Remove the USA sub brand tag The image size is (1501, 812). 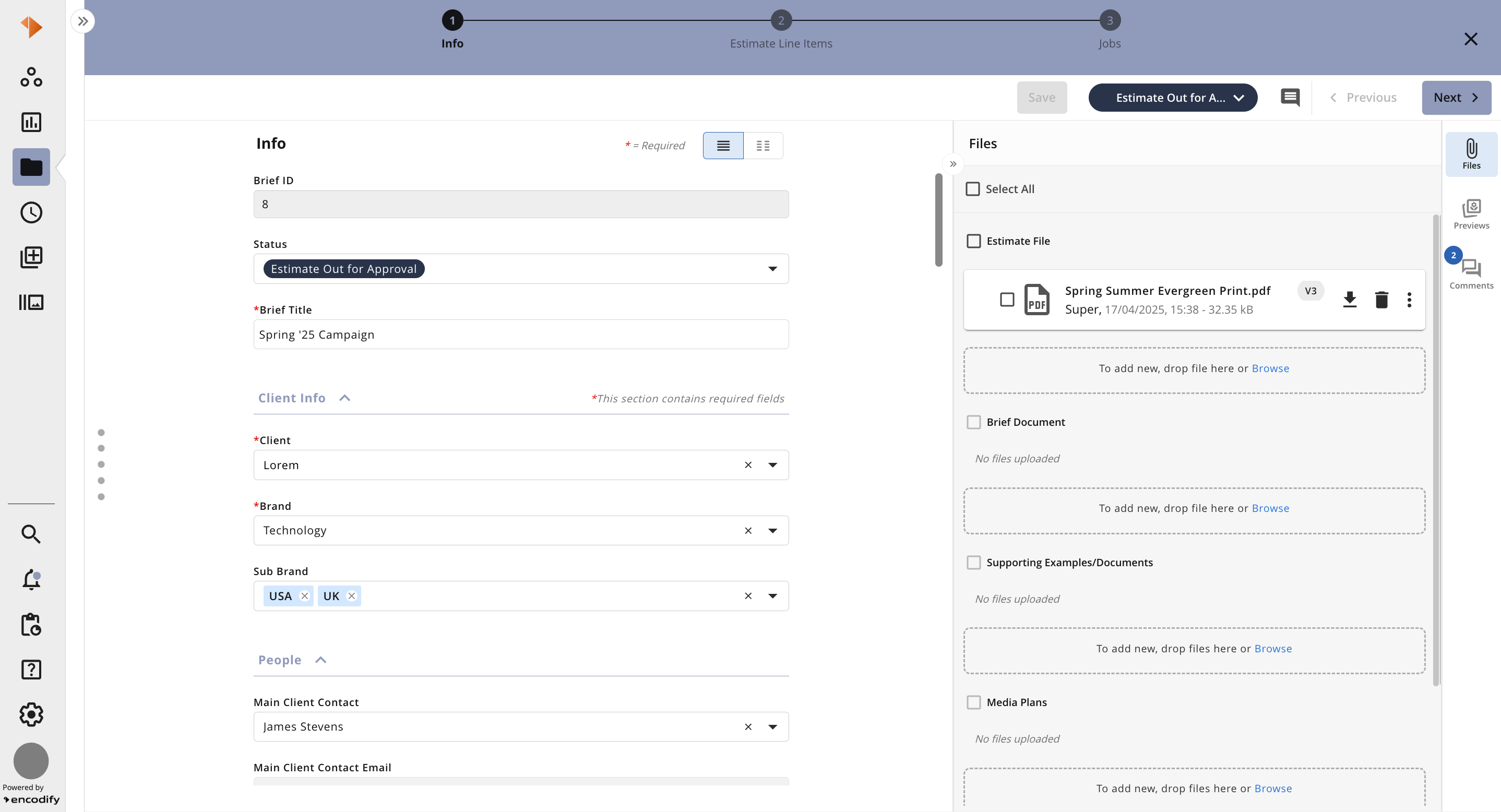click(x=304, y=596)
